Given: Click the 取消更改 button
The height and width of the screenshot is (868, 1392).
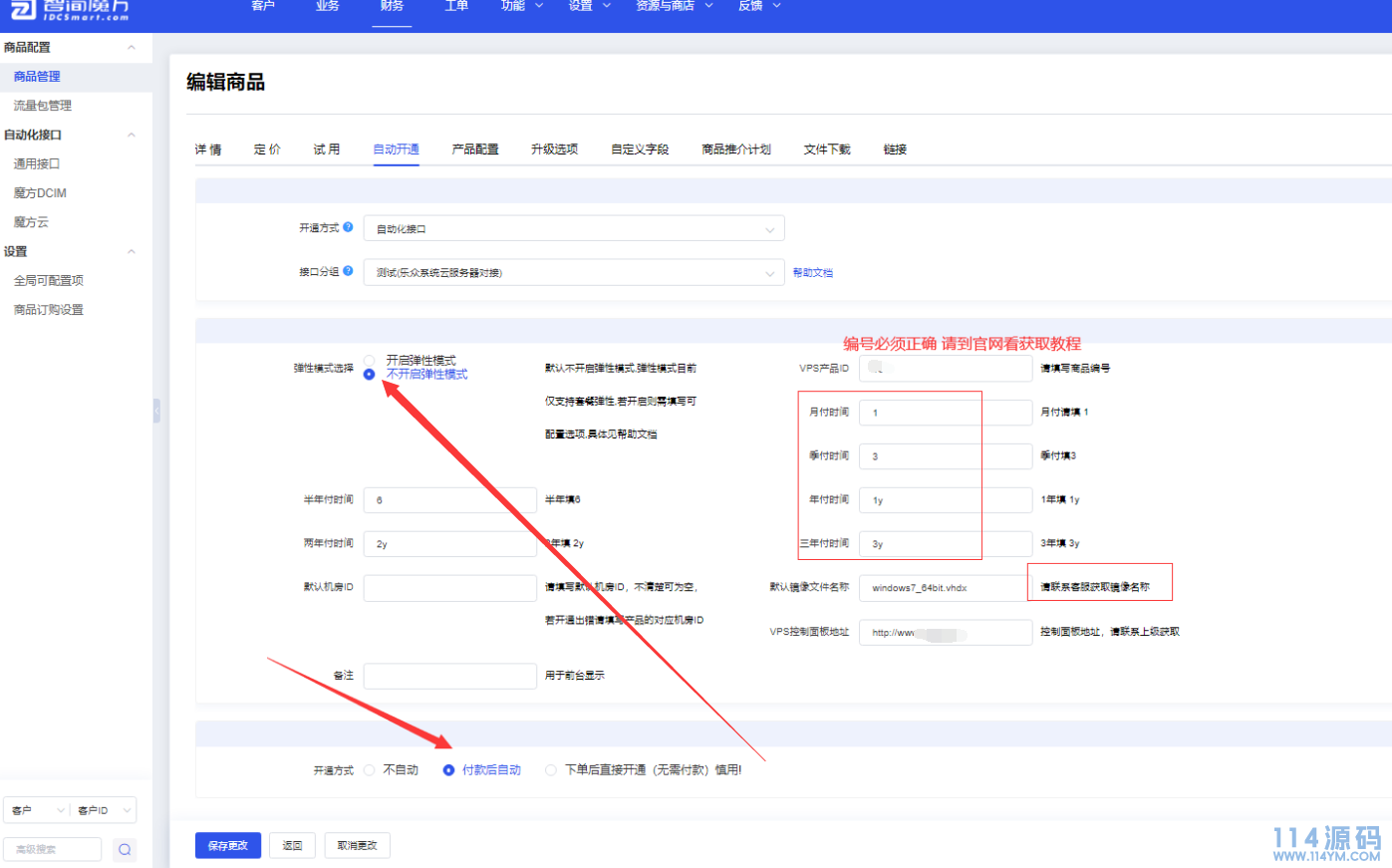Looking at the screenshot, I should click(x=357, y=845).
